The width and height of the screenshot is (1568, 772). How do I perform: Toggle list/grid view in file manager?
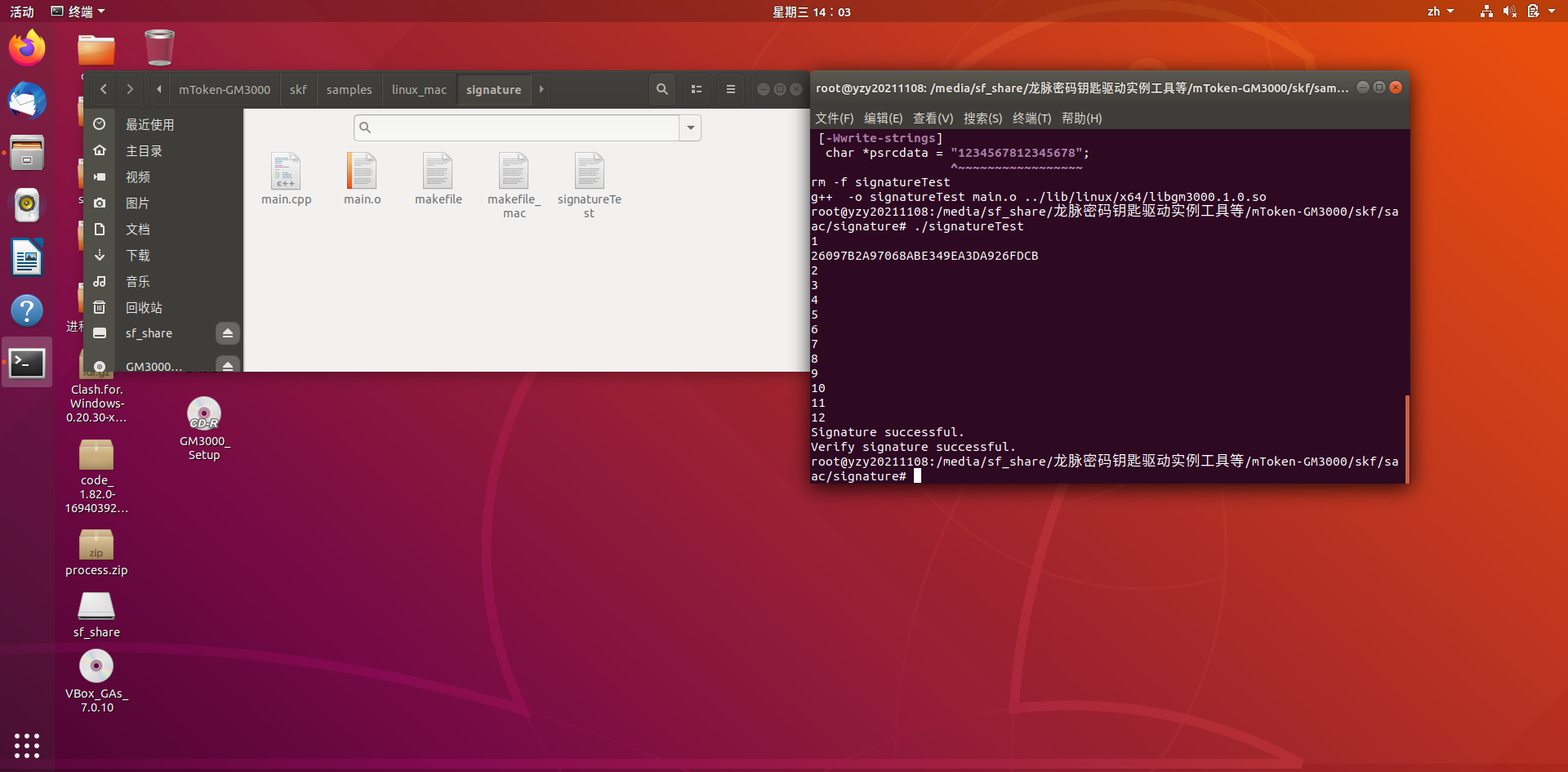[697, 89]
